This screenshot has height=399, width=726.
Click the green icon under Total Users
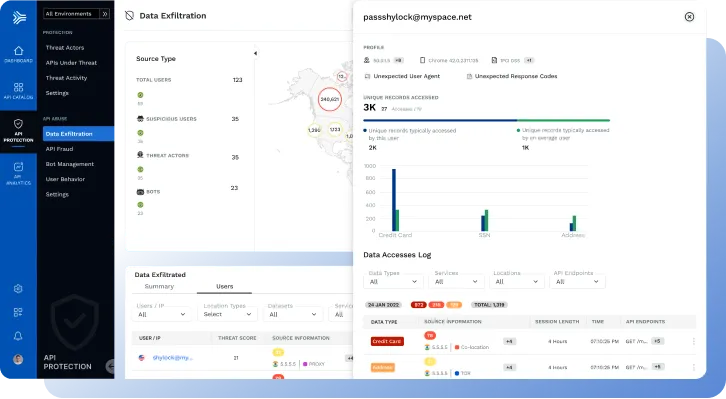click(x=140, y=95)
